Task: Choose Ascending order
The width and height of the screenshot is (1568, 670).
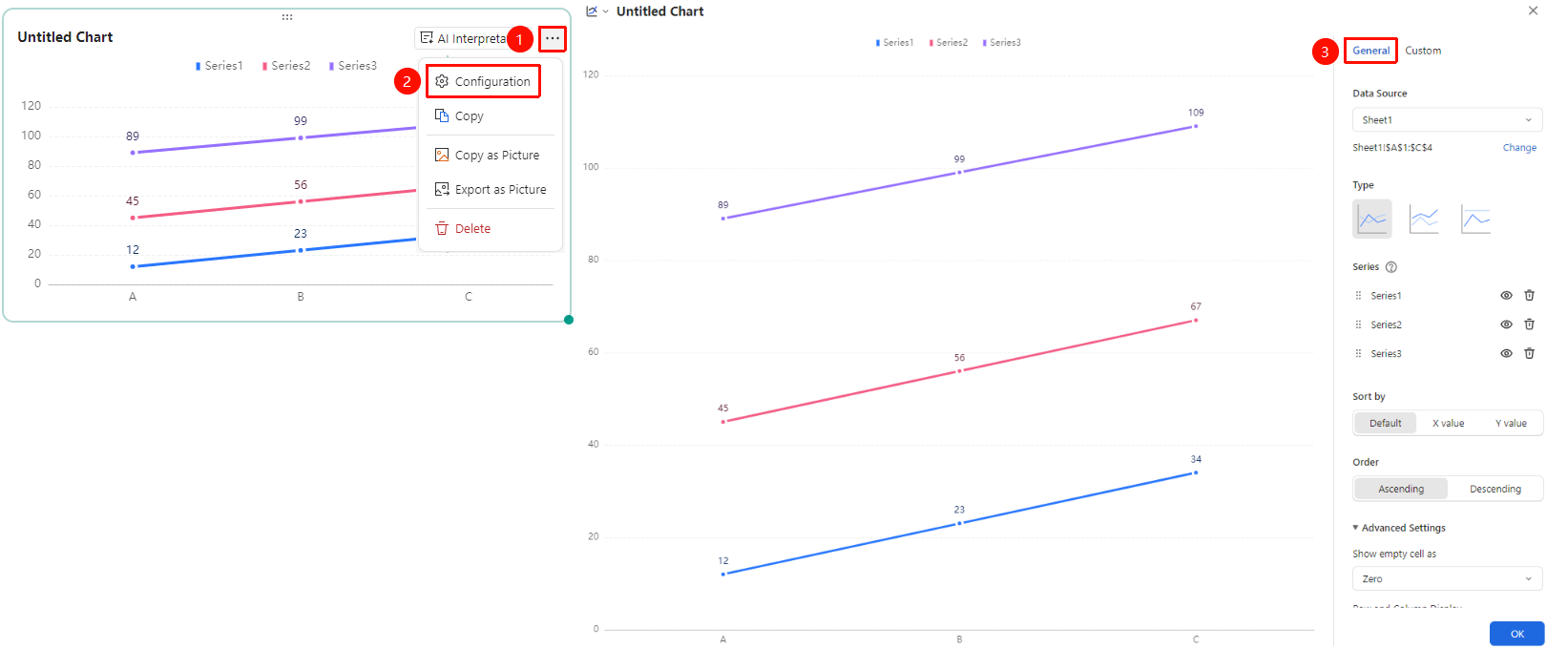Action: coord(1401,489)
